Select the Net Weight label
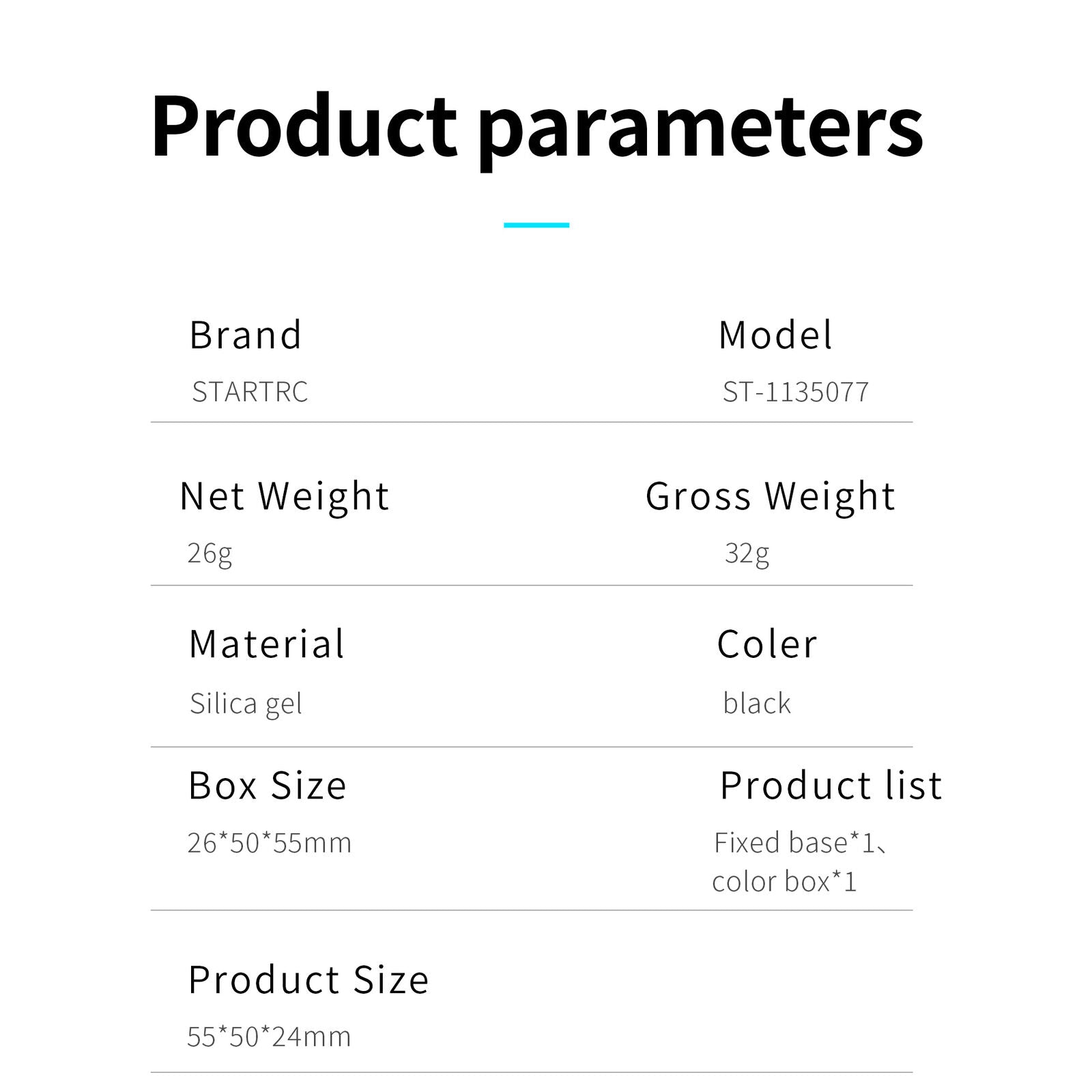Viewport: 1092px width, 1092px height. point(284,496)
